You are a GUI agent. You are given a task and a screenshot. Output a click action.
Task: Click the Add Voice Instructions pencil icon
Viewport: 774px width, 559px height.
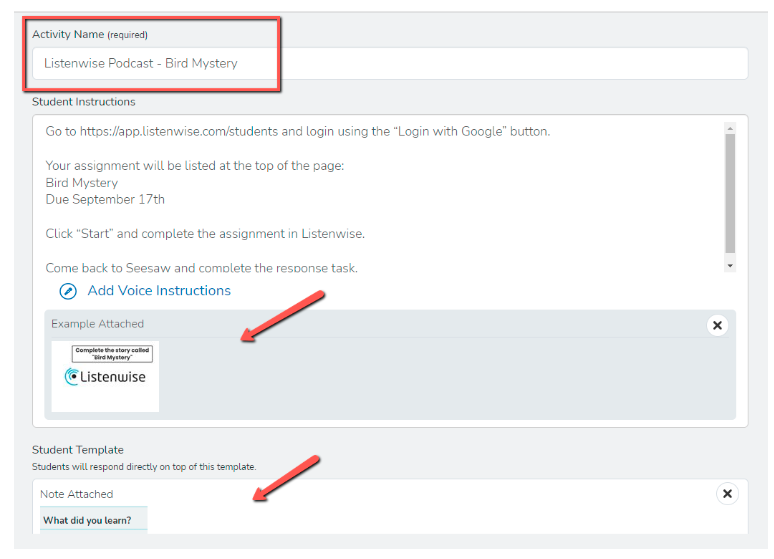pos(68,291)
